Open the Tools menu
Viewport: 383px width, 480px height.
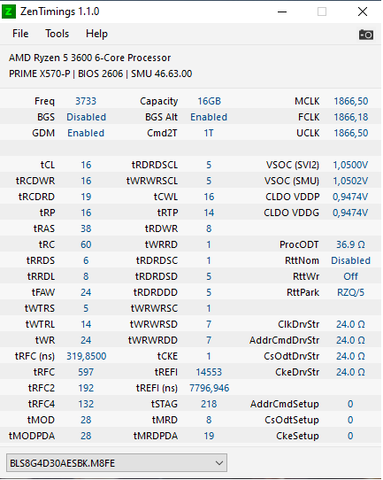pyautogui.click(x=57, y=34)
